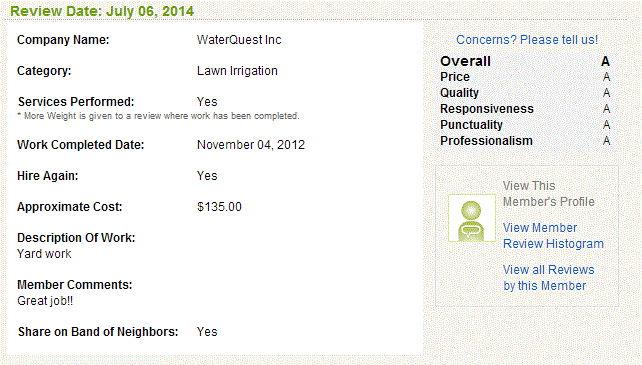Click the Great job!! member comment
The height and width of the screenshot is (365, 642).
click(x=45, y=301)
